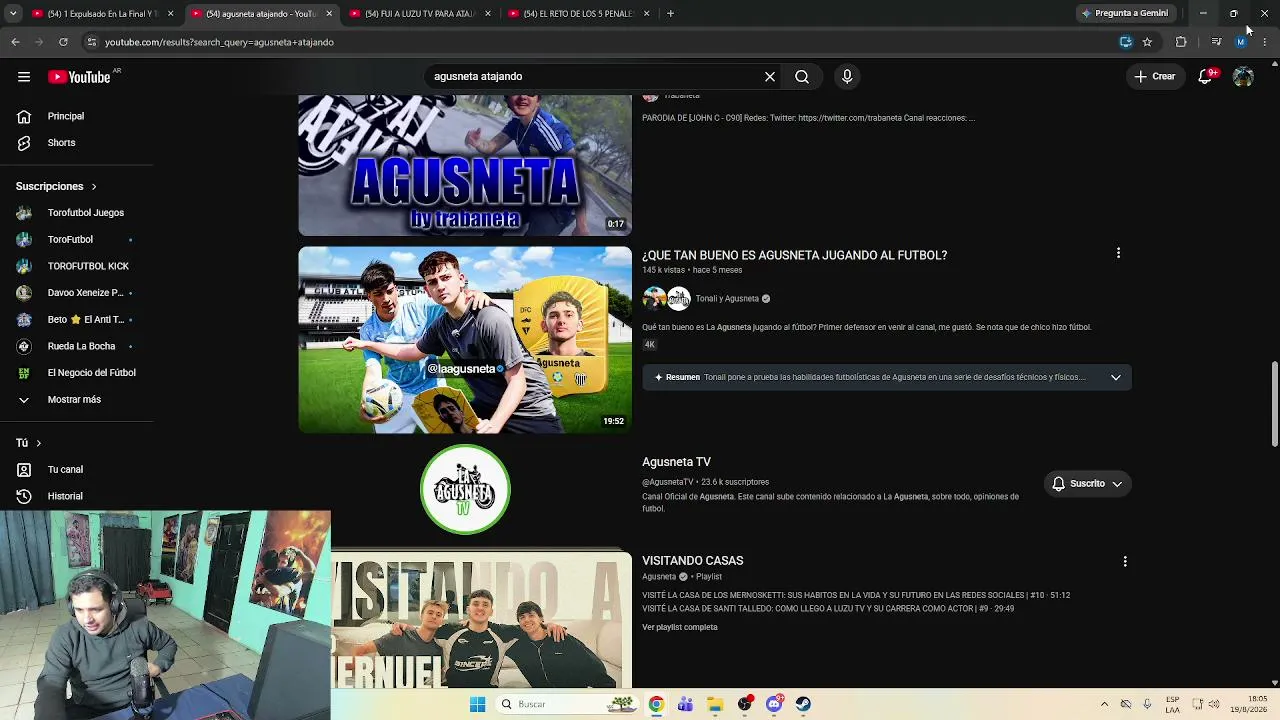This screenshot has width=1280, height=720.
Task: Open El Negocio del Fútbol subscription
Action: (x=92, y=373)
